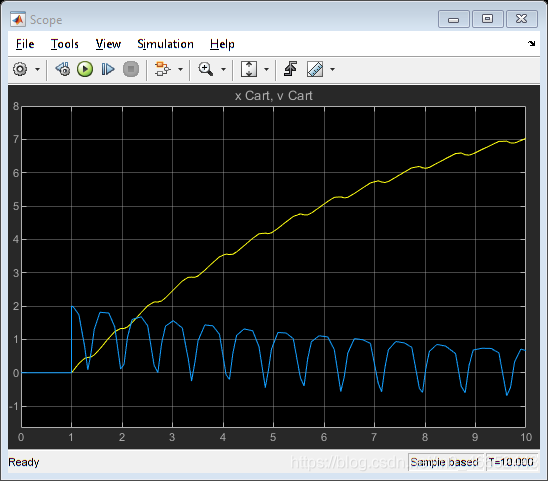Expand the Configuration Properties dropdown arrow

[37, 69]
